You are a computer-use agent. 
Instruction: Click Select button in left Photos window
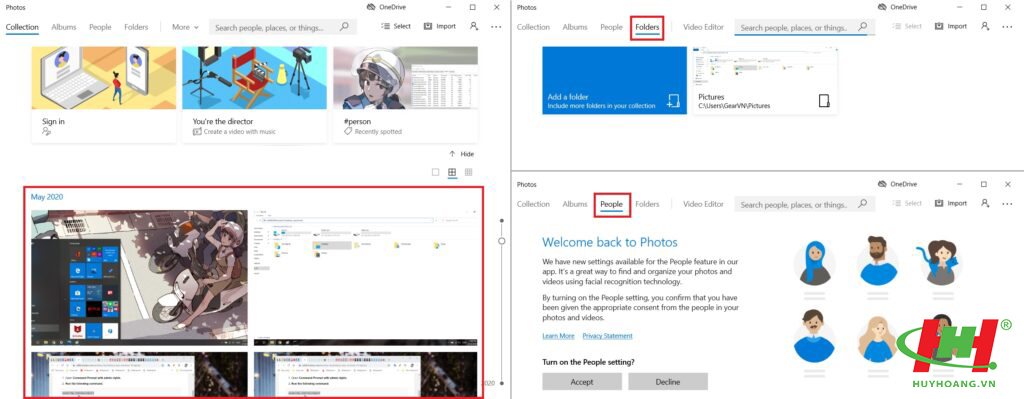[396, 26]
